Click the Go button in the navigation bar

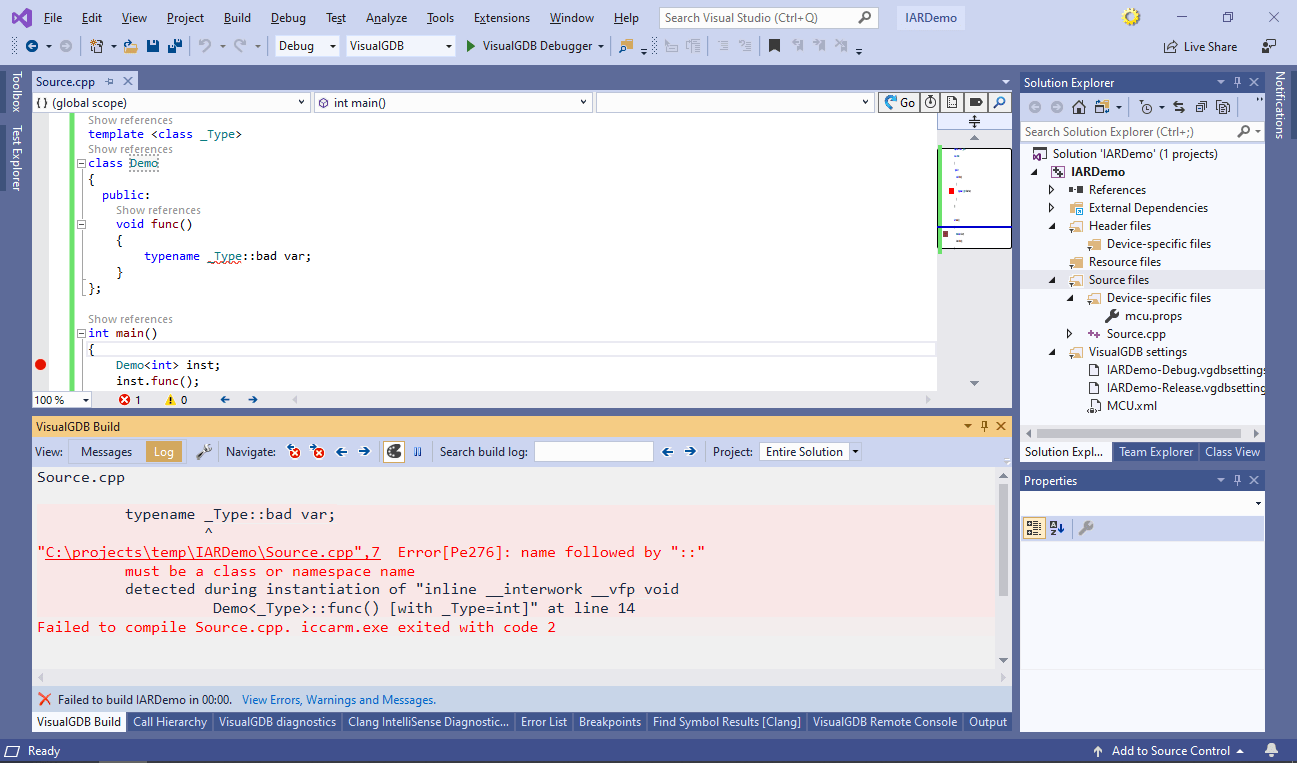click(x=899, y=102)
